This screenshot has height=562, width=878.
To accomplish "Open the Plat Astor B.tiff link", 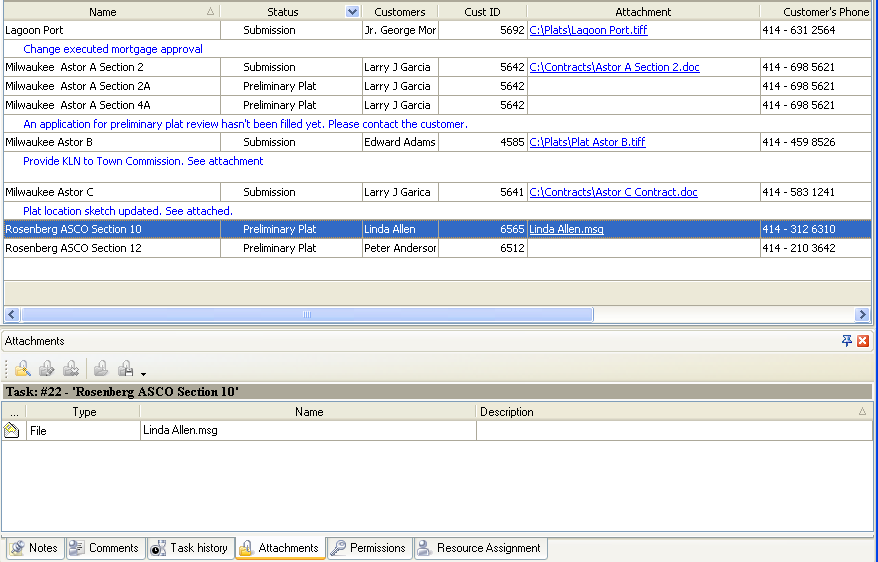I will pos(587,142).
